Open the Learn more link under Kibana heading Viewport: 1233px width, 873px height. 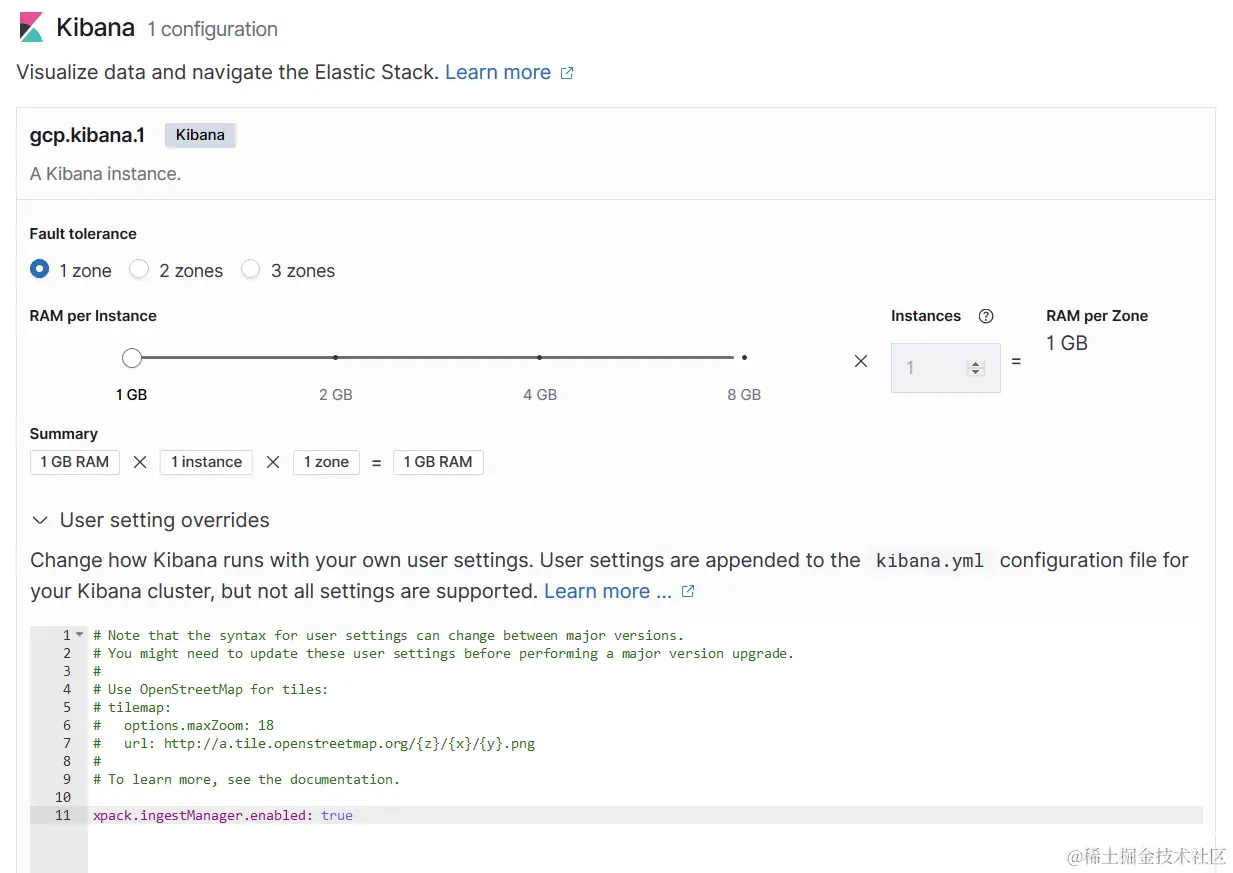(x=498, y=72)
